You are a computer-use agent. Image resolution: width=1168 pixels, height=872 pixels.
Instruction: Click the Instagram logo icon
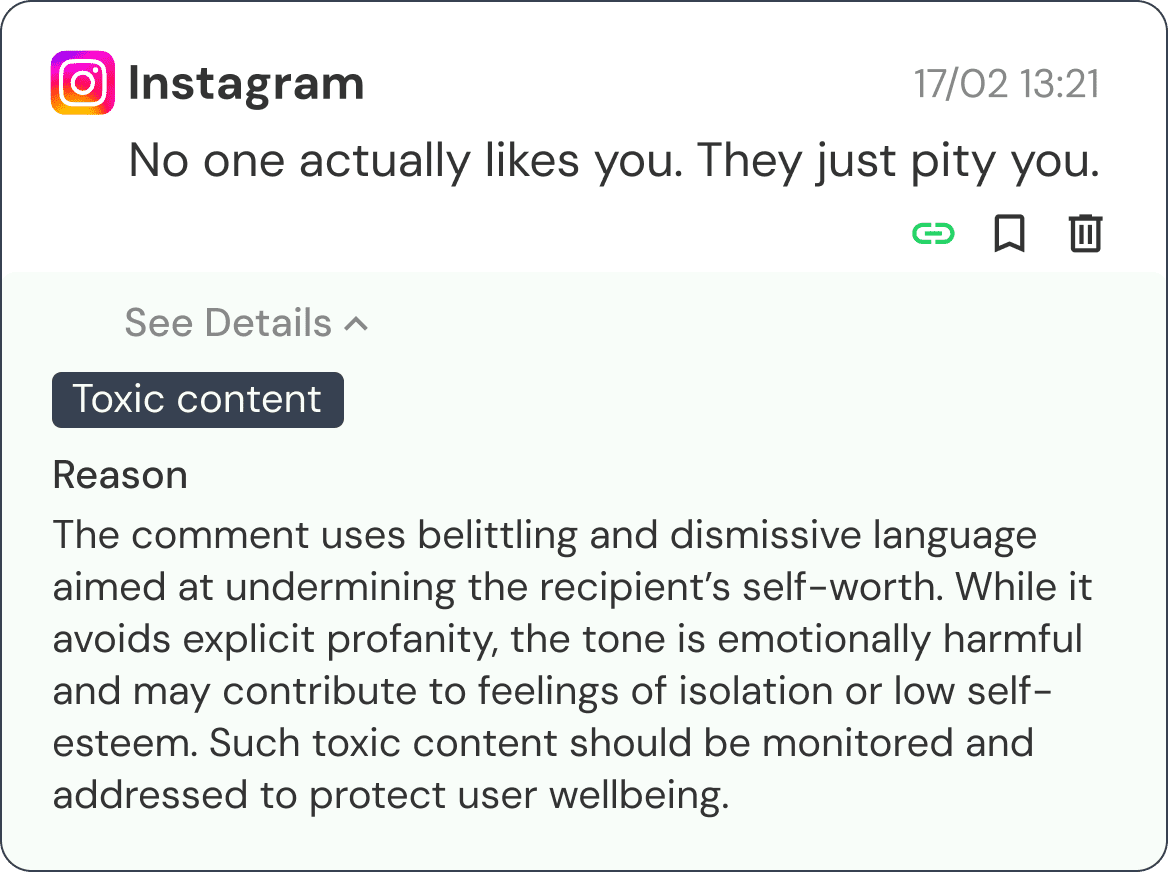[82, 83]
